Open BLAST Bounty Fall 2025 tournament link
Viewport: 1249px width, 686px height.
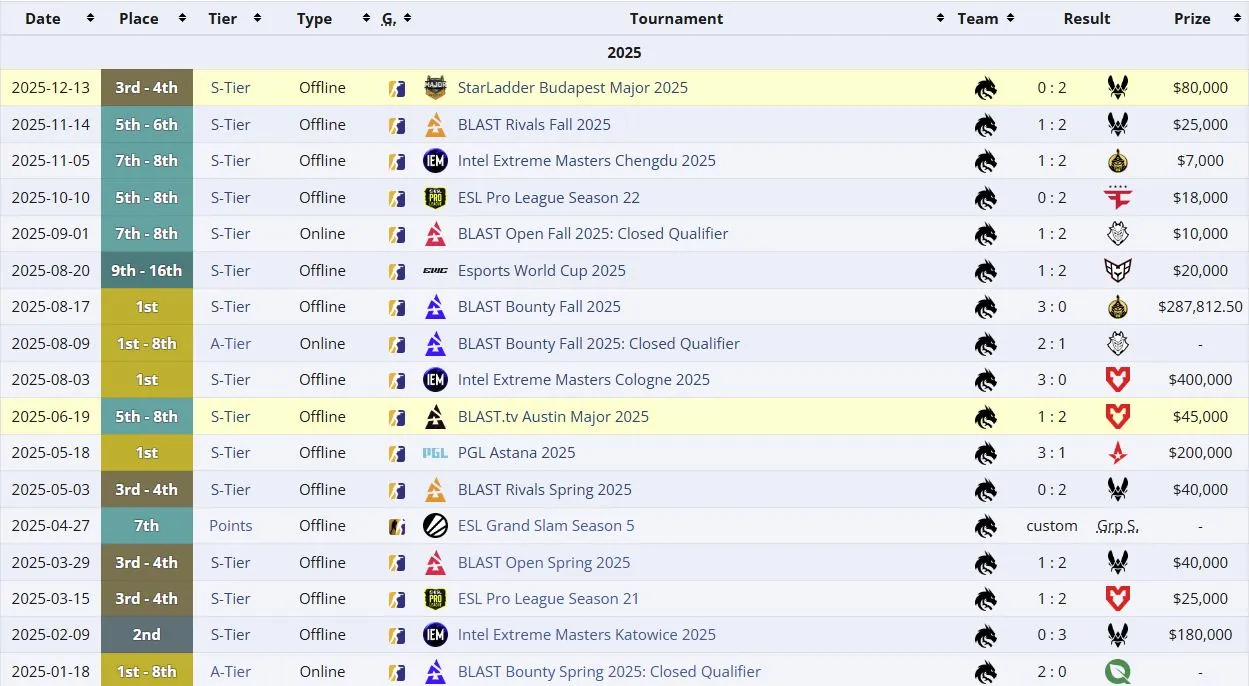click(539, 307)
